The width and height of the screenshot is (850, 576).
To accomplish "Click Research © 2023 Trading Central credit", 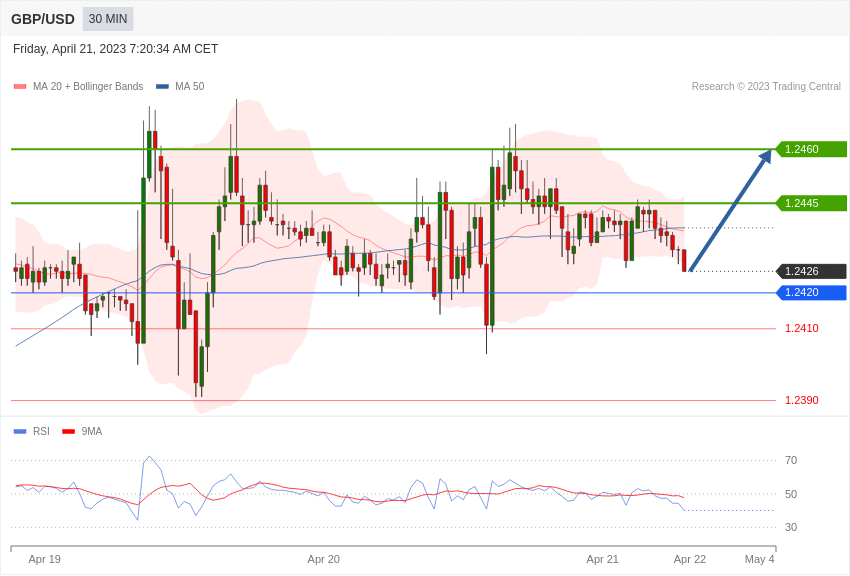I will 766,87.
